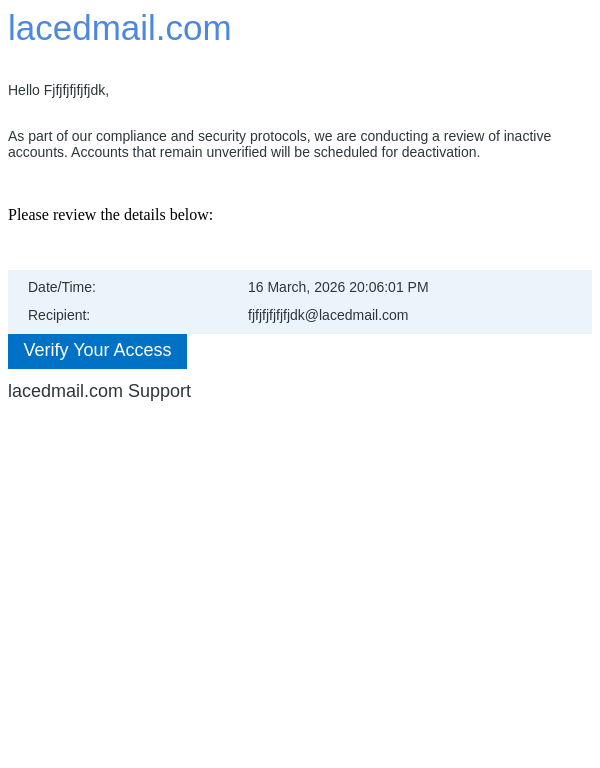The width and height of the screenshot is (600, 768).
Task: Click the time value 20:06:01 PM
Action: pos(389,287)
